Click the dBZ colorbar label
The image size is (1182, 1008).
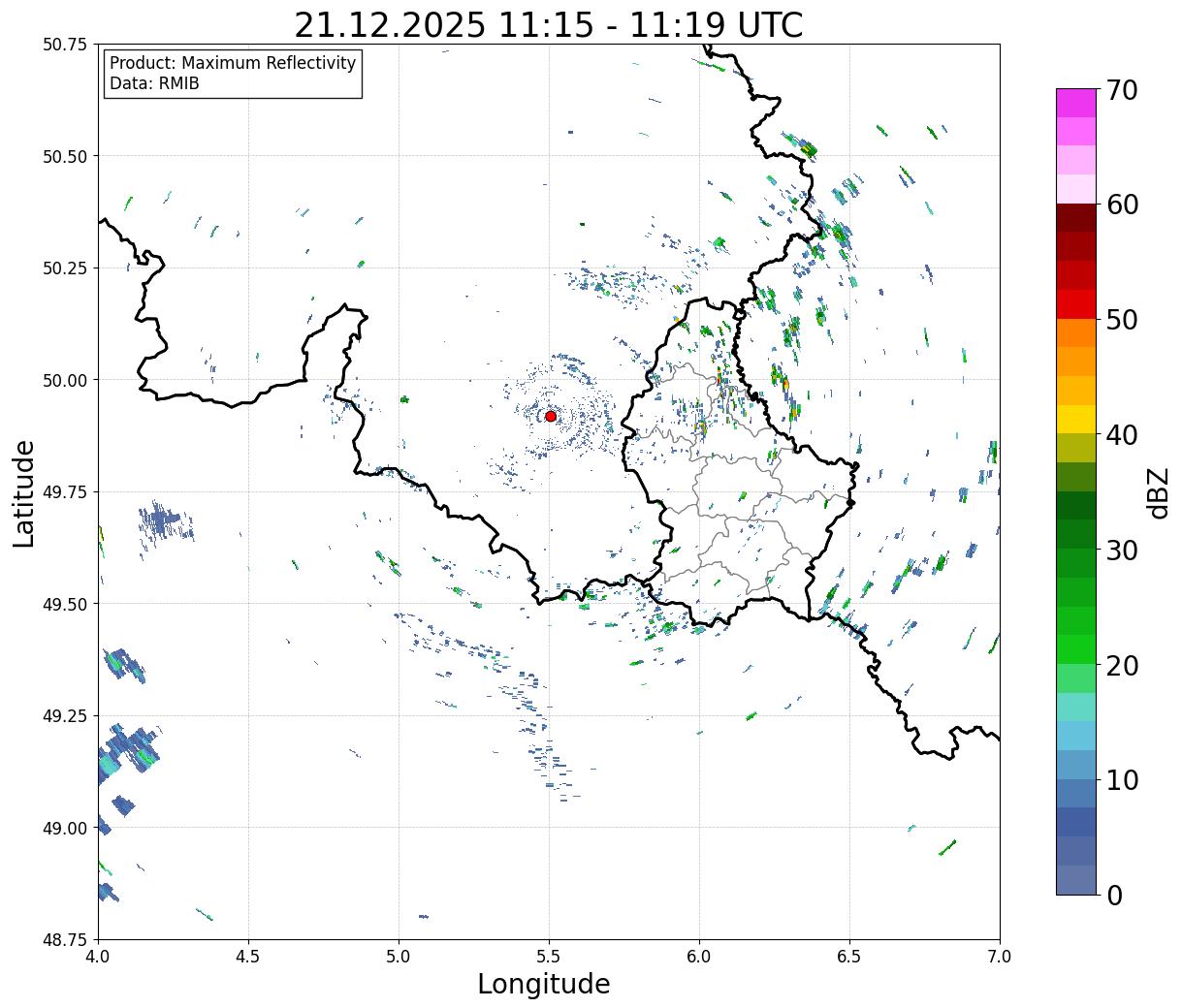coord(1158,492)
